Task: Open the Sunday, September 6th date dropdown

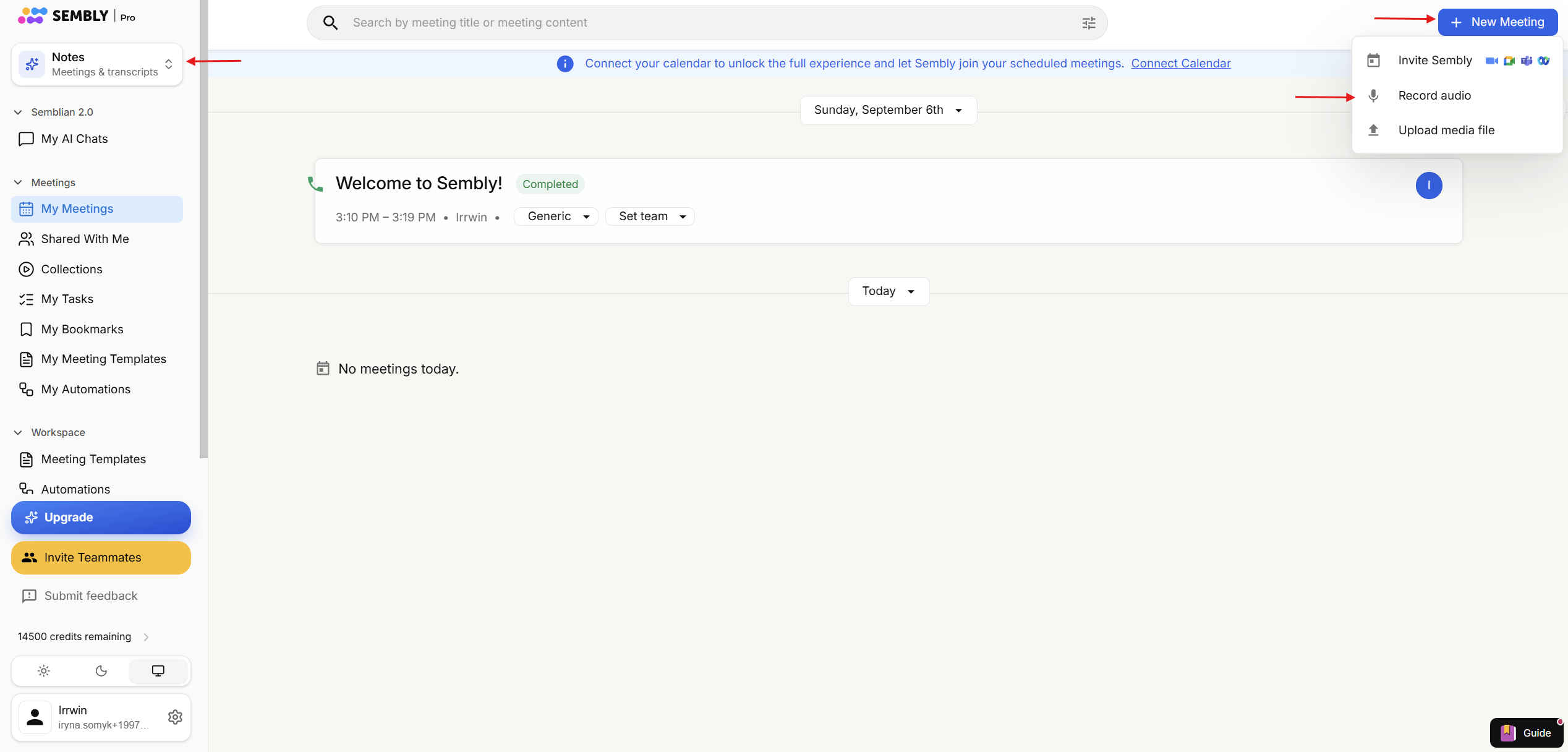Action: [888, 110]
